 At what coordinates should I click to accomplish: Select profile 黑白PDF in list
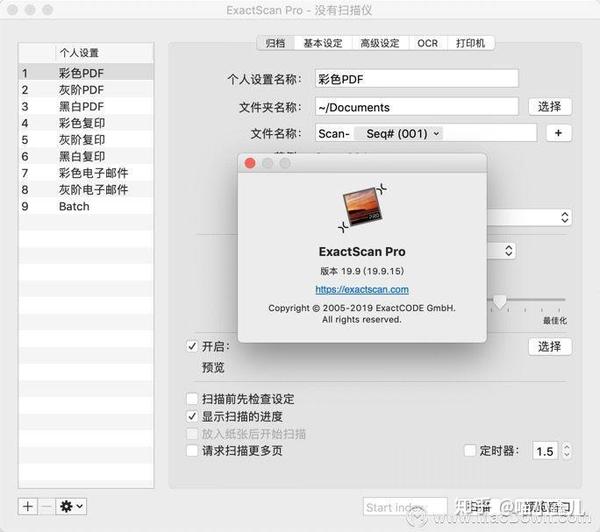tap(86, 106)
